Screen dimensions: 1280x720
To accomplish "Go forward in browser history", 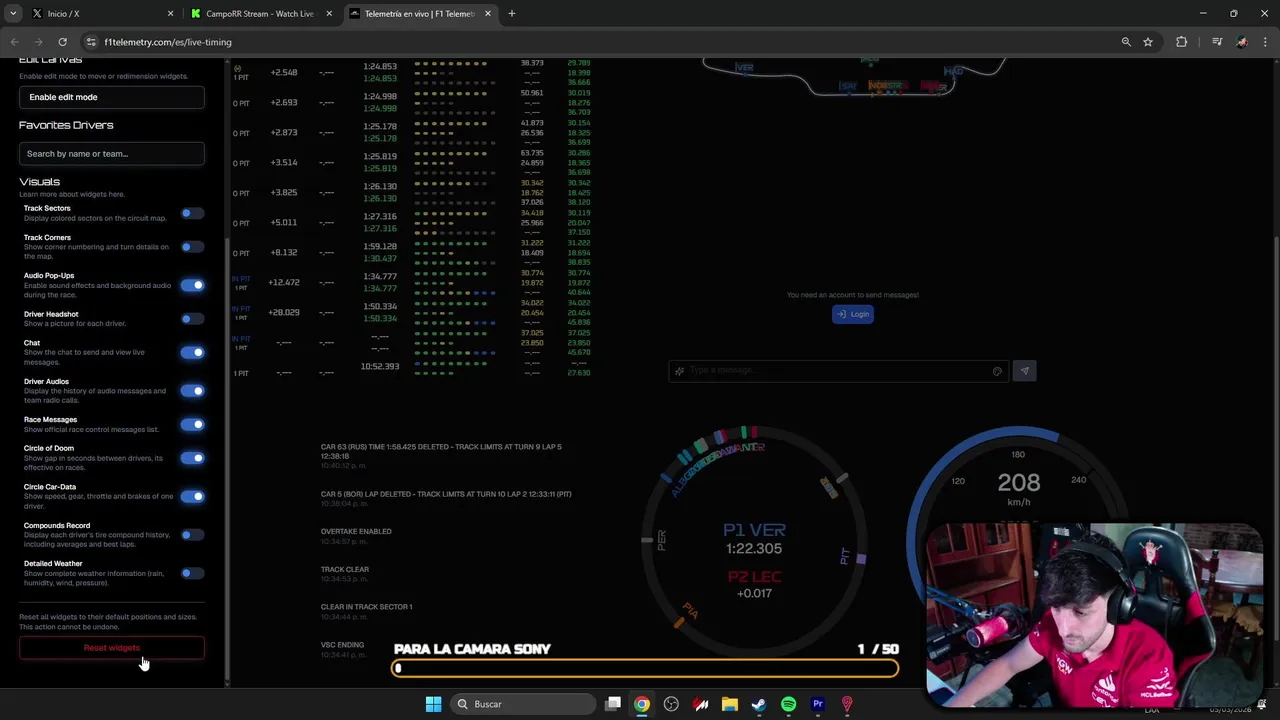I will pos(38,42).
